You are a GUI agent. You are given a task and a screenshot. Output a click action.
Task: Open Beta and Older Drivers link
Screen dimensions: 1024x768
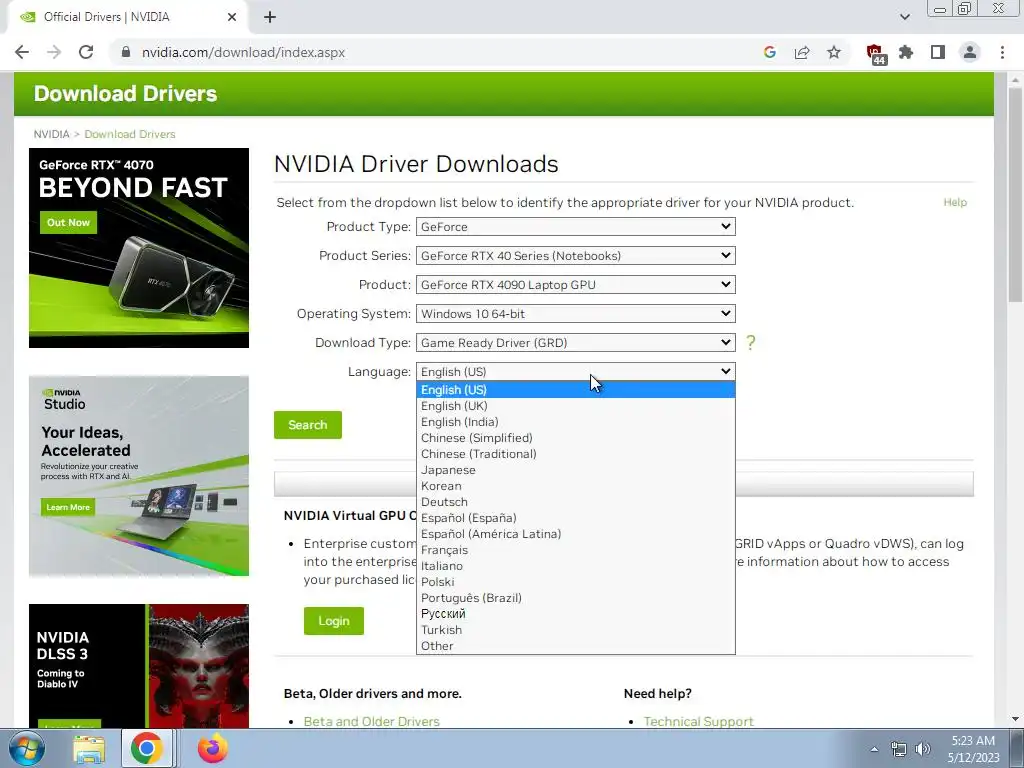click(x=372, y=722)
